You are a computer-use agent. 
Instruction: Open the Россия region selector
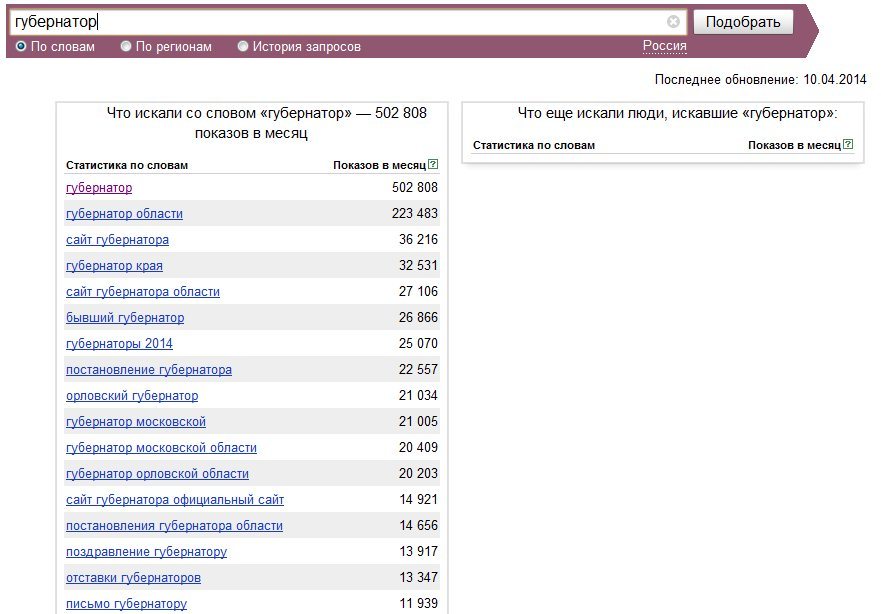coord(665,46)
